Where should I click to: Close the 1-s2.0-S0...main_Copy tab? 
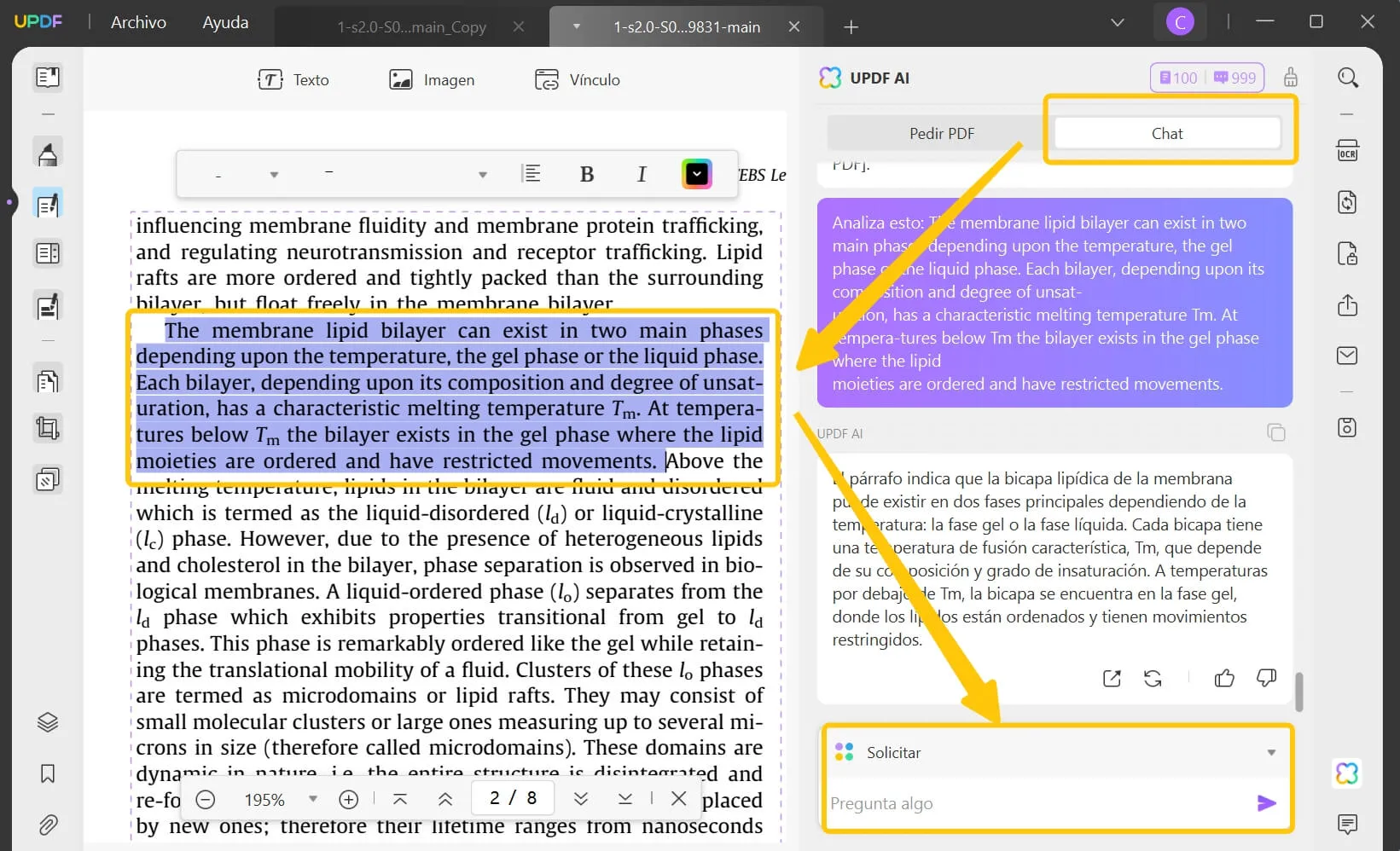point(519,26)
